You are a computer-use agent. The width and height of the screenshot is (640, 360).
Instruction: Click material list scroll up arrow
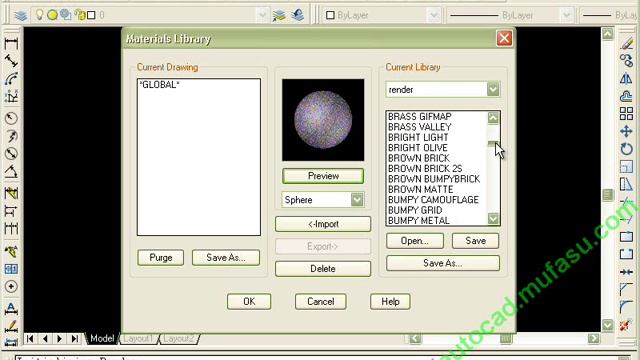[493, 118]
